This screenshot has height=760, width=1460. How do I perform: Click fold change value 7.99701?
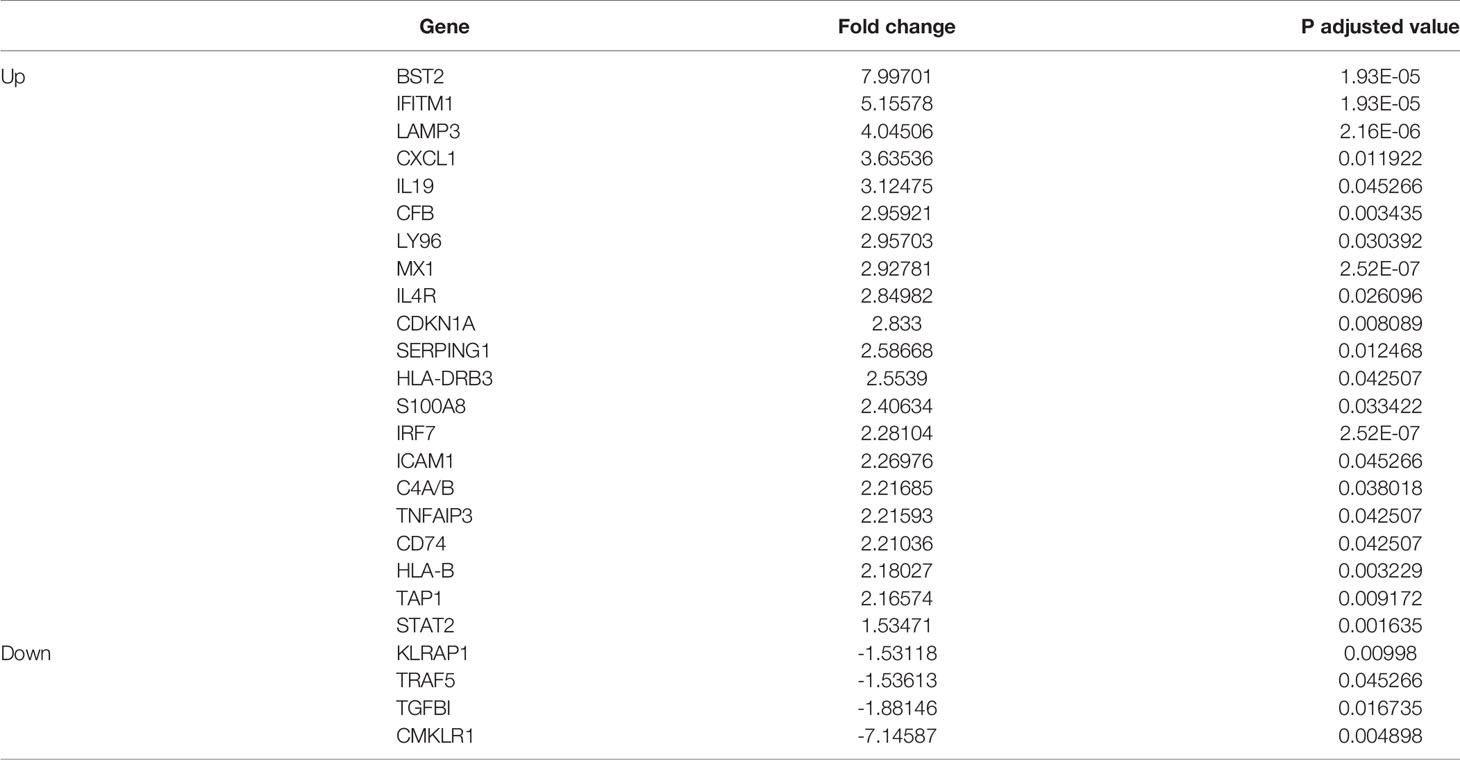(x=897, y=76)
